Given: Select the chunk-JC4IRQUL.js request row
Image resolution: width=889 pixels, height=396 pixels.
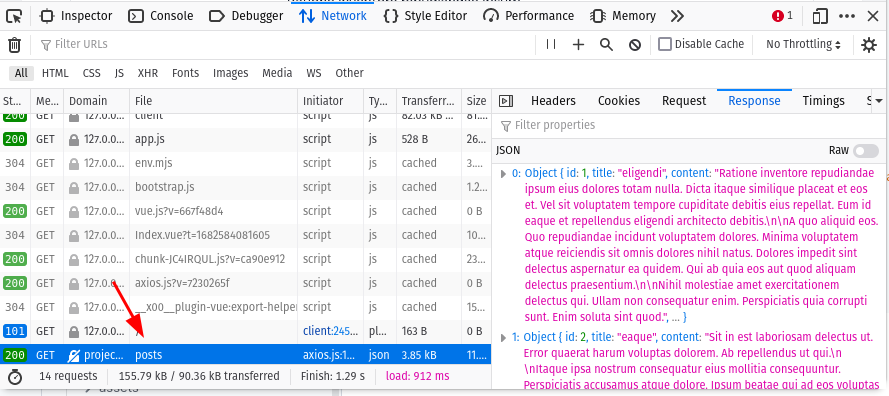Looking at the screenshot, I should click(x=245, y=259).
